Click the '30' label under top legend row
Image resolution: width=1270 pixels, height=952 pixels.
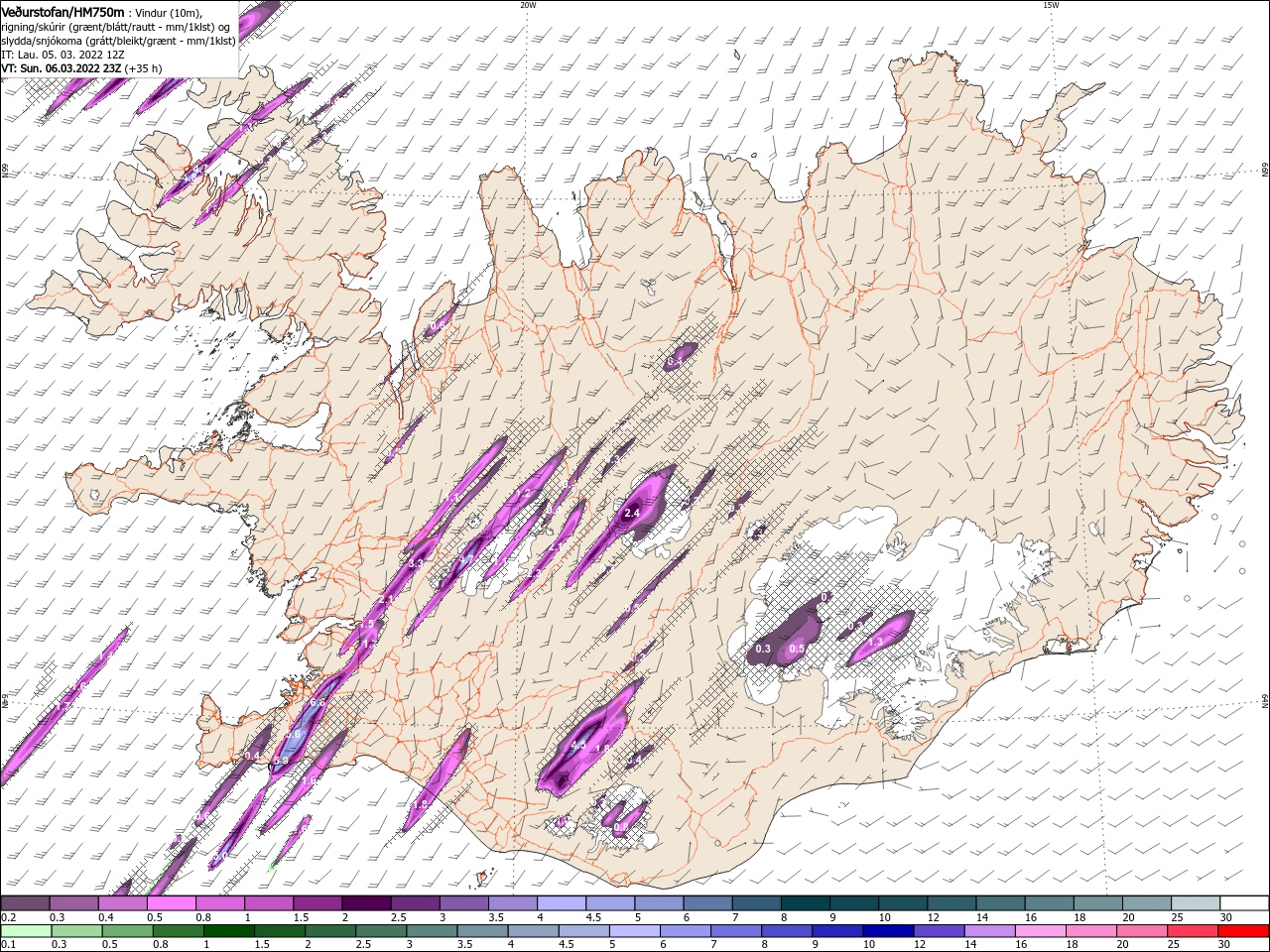1225,917
